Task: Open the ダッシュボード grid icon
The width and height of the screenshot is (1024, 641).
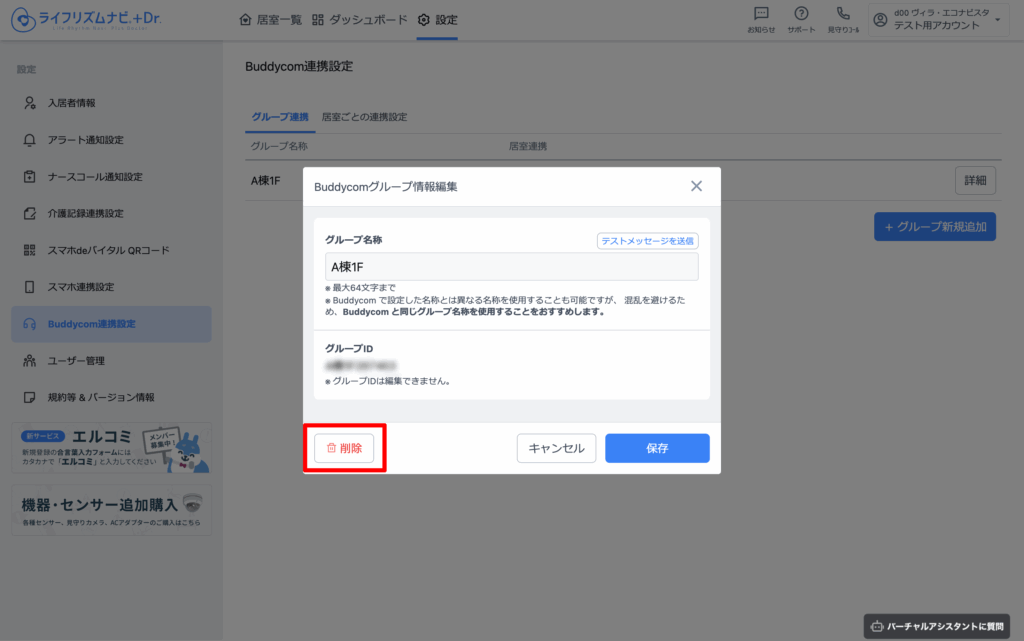Action: coord(318,20)
